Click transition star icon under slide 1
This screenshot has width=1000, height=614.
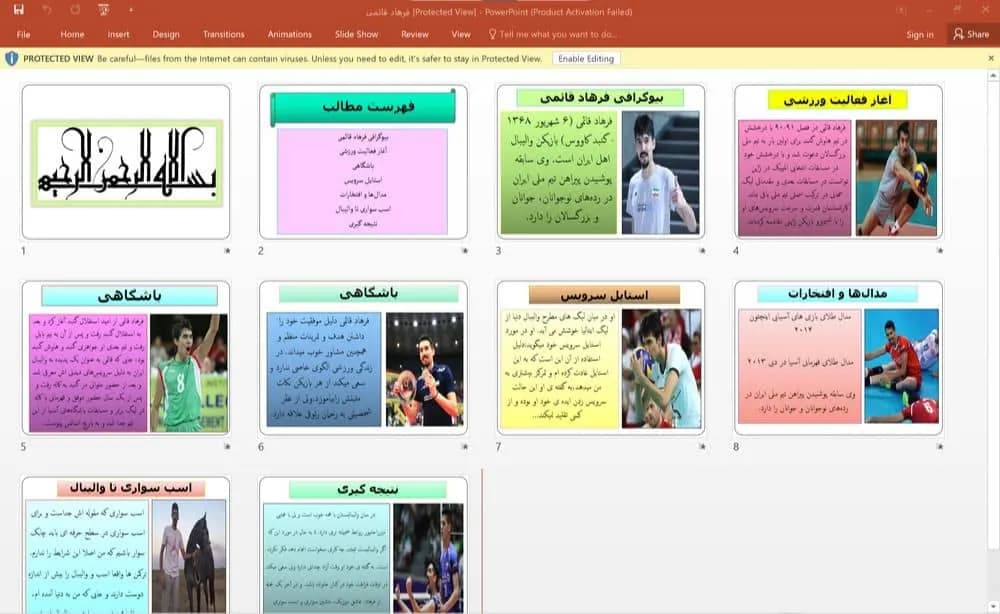[x=227, y=251]
